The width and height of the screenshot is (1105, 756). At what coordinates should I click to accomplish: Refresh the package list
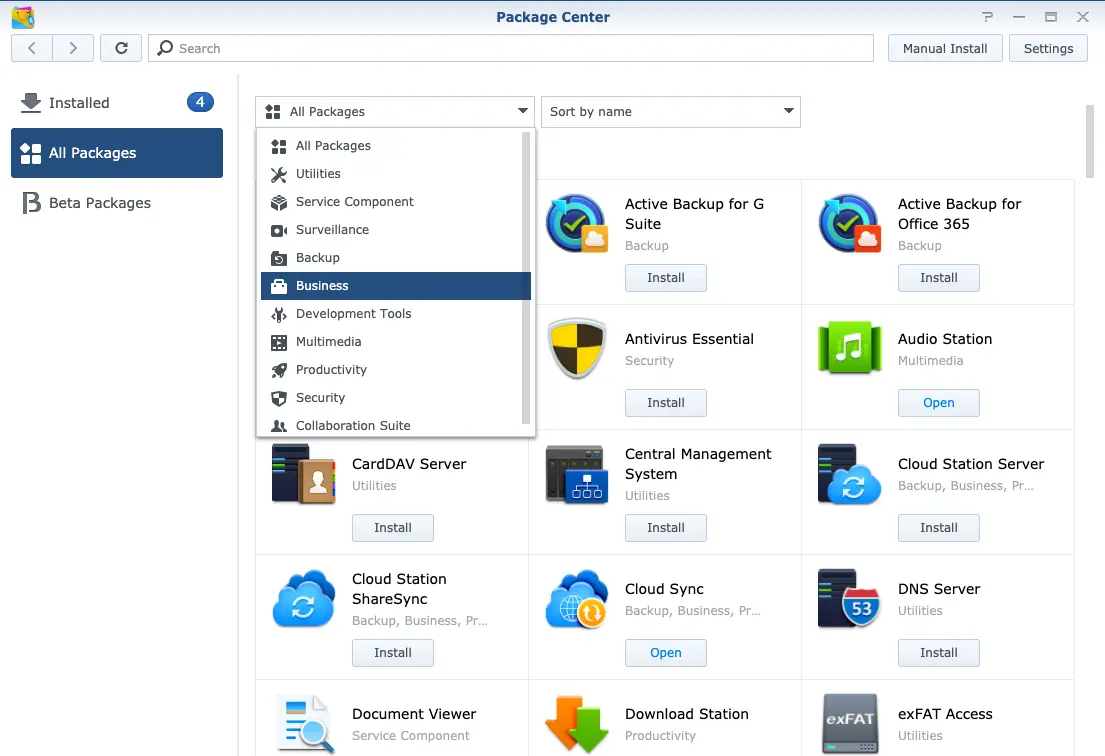121,48
